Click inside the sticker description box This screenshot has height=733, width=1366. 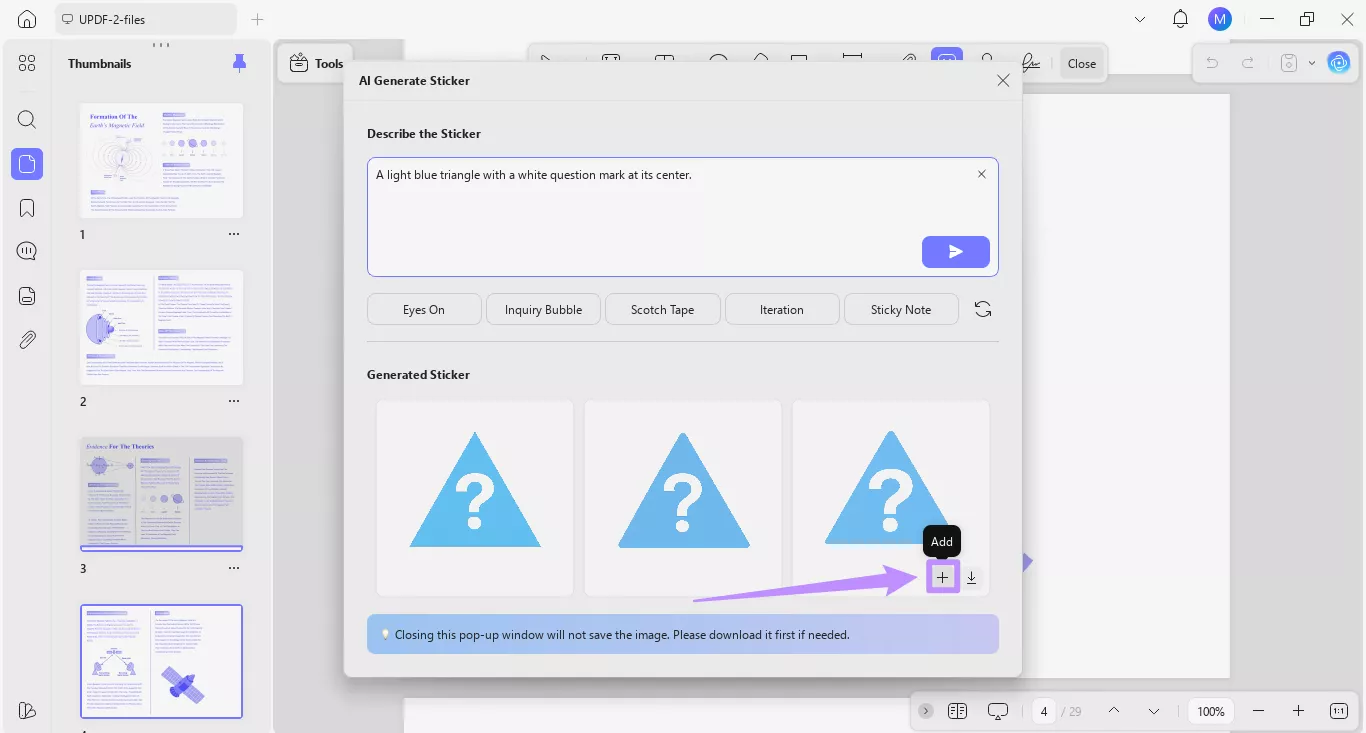[682, 216]
